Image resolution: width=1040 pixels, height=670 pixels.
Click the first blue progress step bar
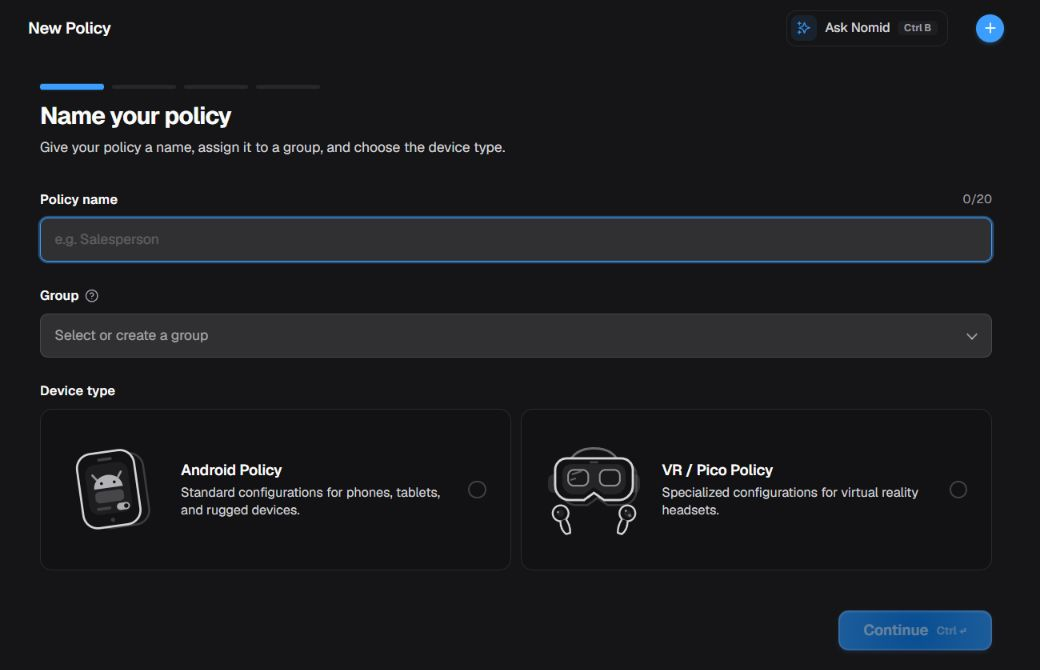tap(72, 87)
